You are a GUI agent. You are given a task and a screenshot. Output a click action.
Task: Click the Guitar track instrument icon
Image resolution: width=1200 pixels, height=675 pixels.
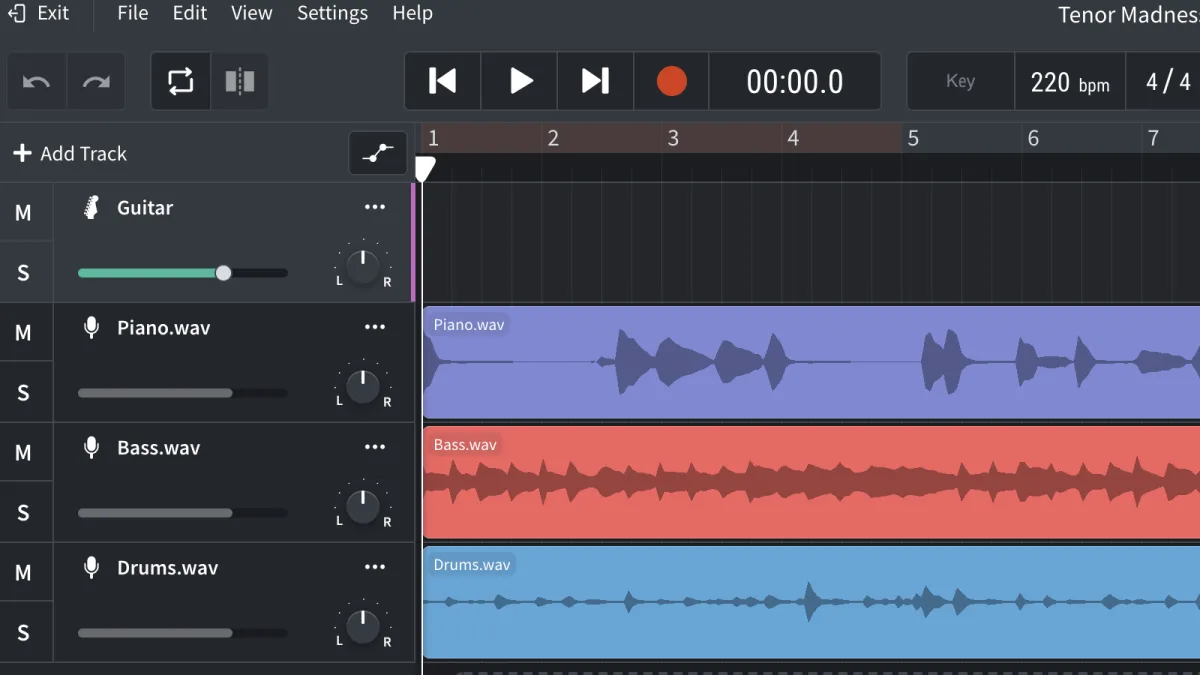click(91, 208)
